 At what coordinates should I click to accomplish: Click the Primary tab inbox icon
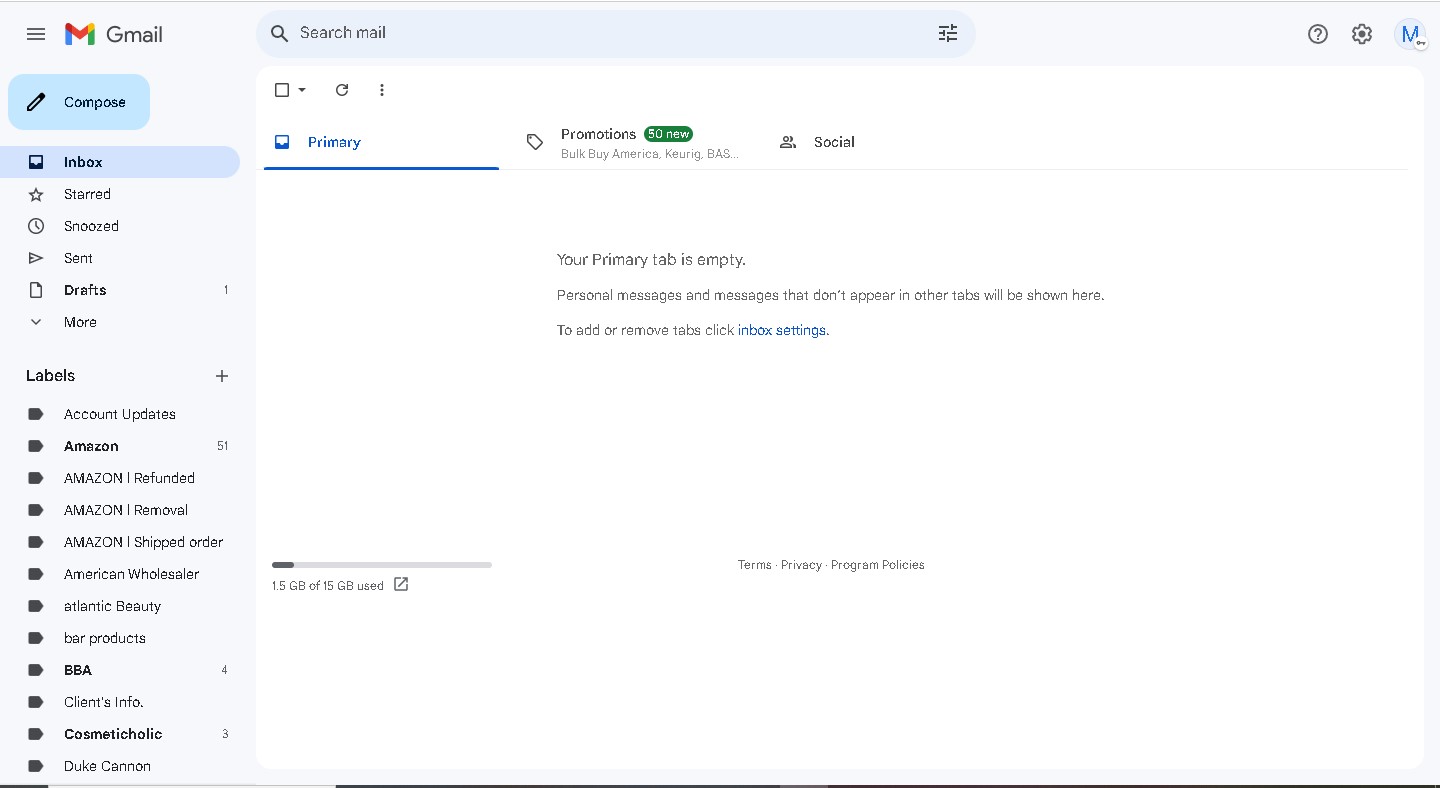click(282, 142)
